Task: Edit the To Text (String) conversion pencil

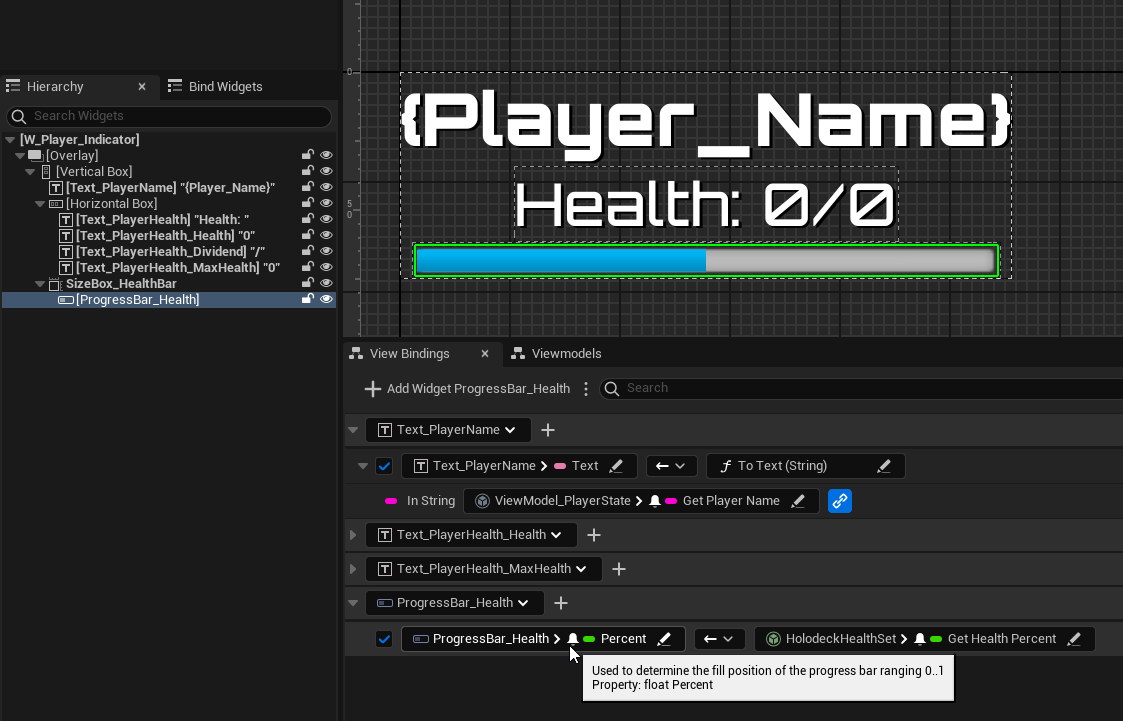Action: (884, 466)
